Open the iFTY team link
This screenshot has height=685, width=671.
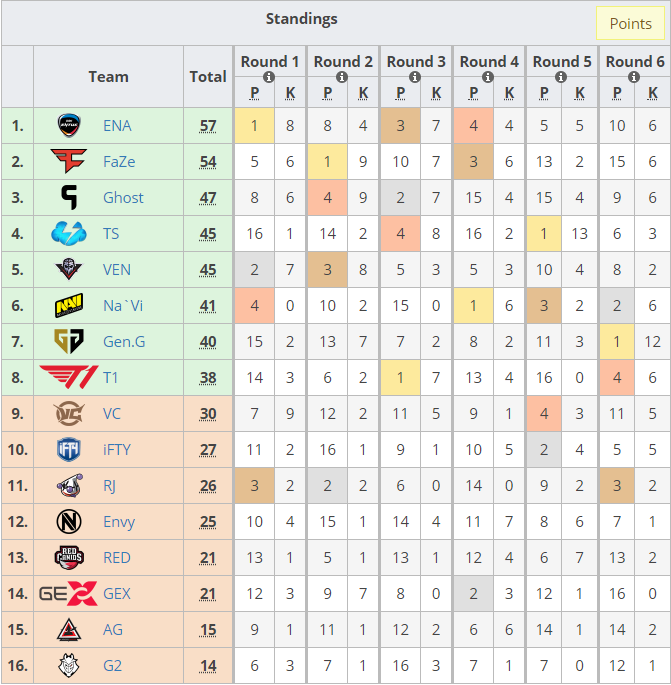pos(117,450)
